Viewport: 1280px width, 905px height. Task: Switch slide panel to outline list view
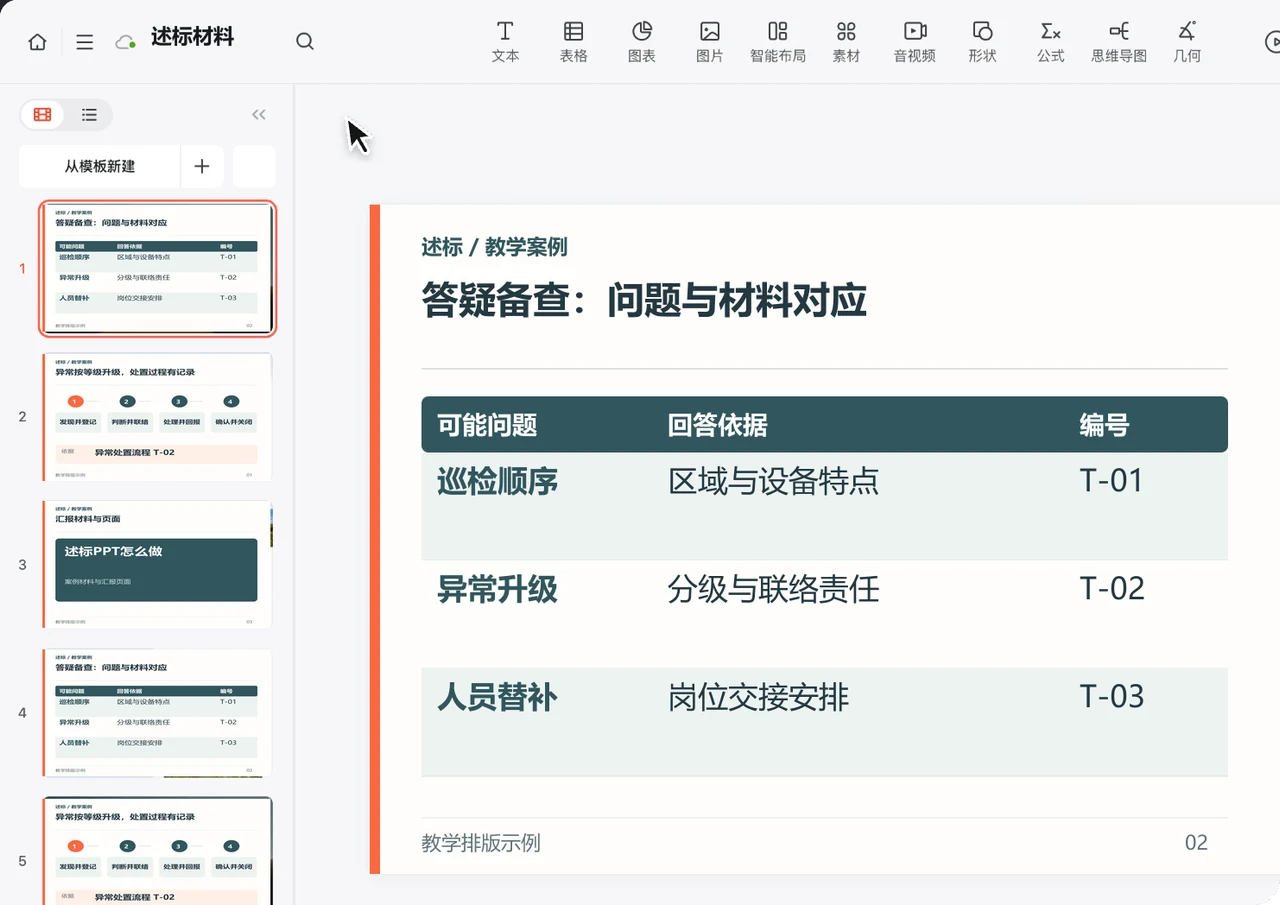tap(89, 115)
